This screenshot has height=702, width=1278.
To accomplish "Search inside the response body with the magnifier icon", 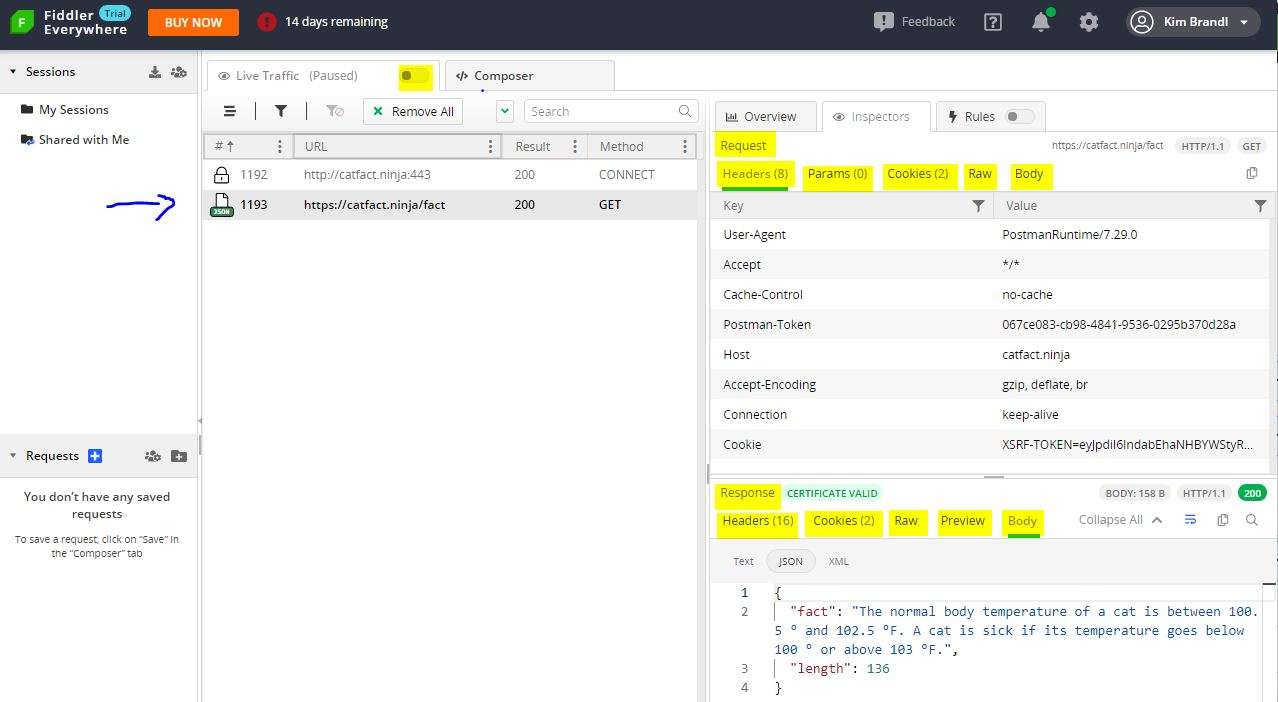I will [x=1252, y=520].
